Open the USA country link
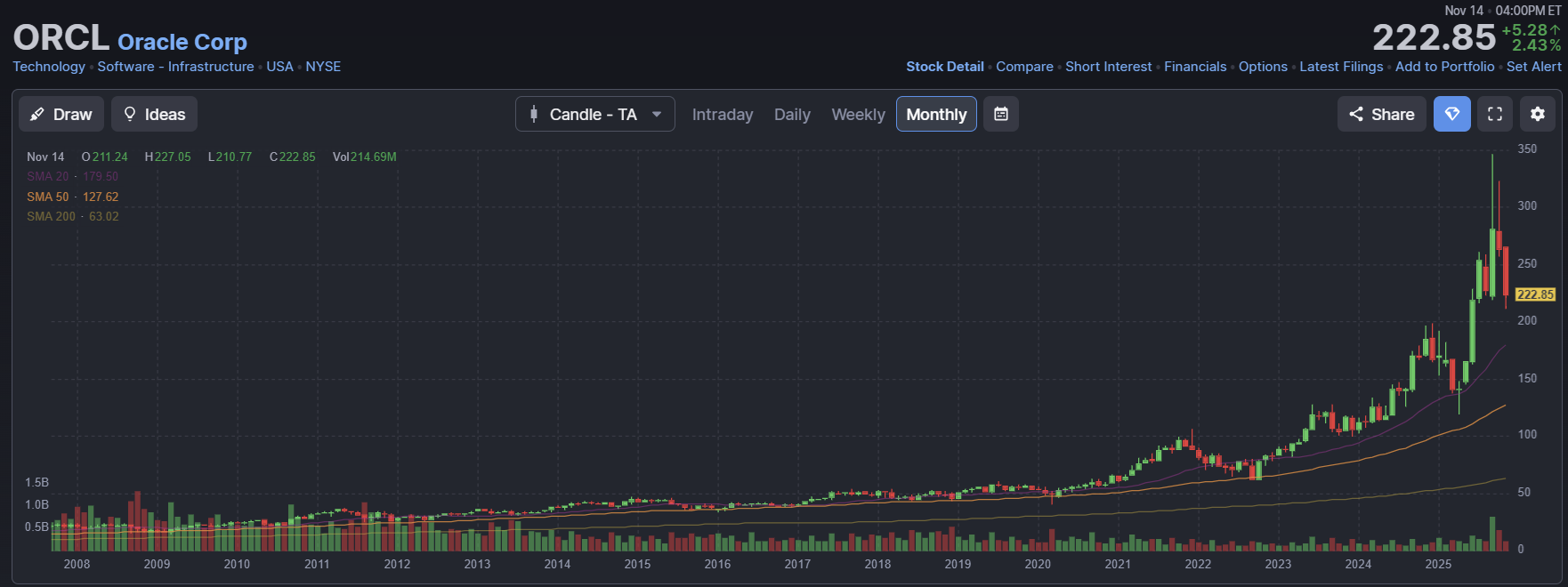 (279, 67)
